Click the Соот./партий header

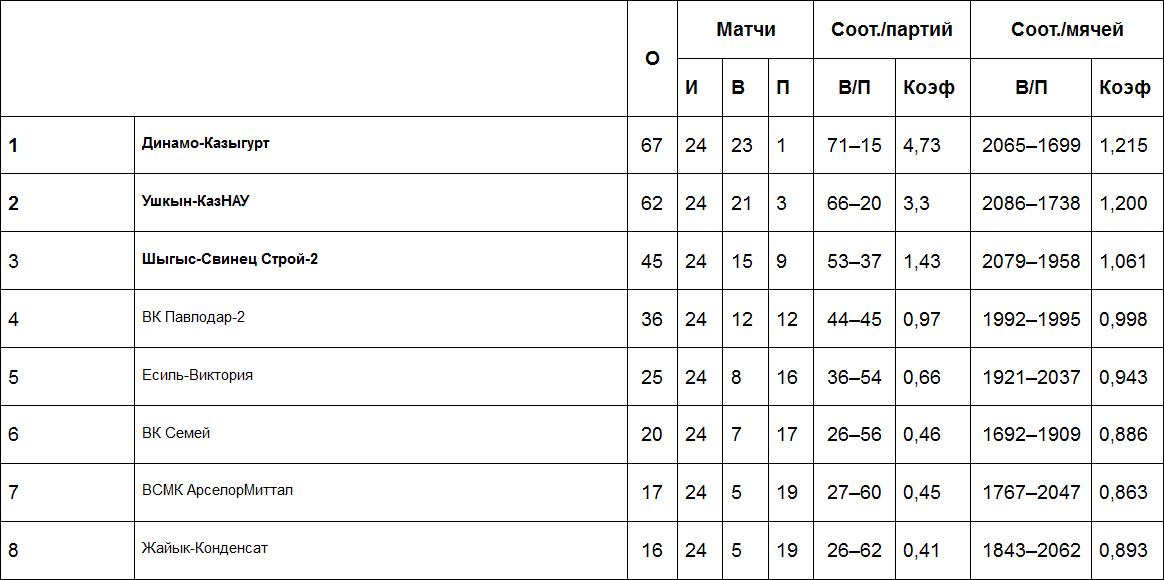(x=892, y=29)
